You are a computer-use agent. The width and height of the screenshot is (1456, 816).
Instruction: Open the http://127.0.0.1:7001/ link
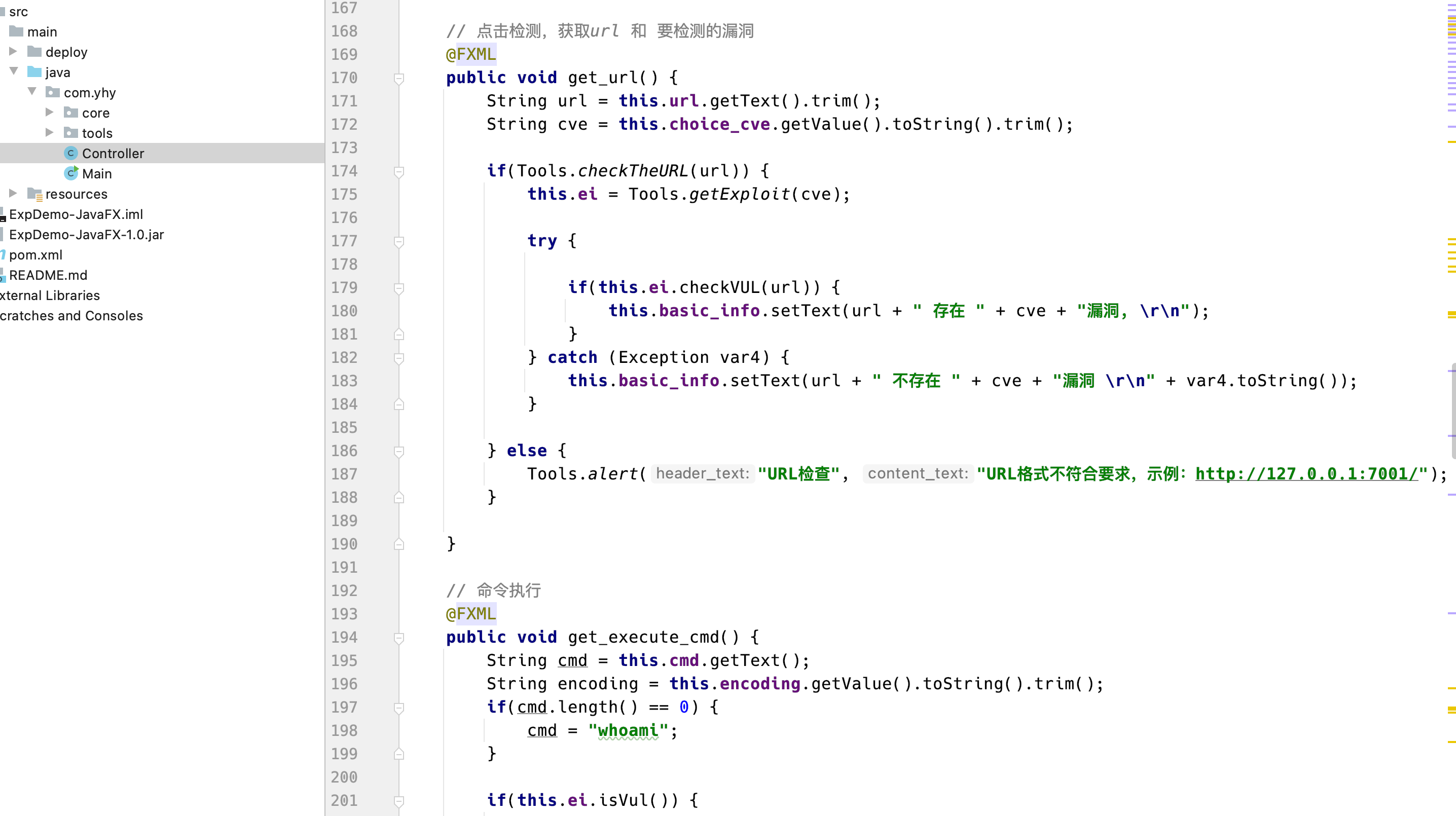[1307, 473]
